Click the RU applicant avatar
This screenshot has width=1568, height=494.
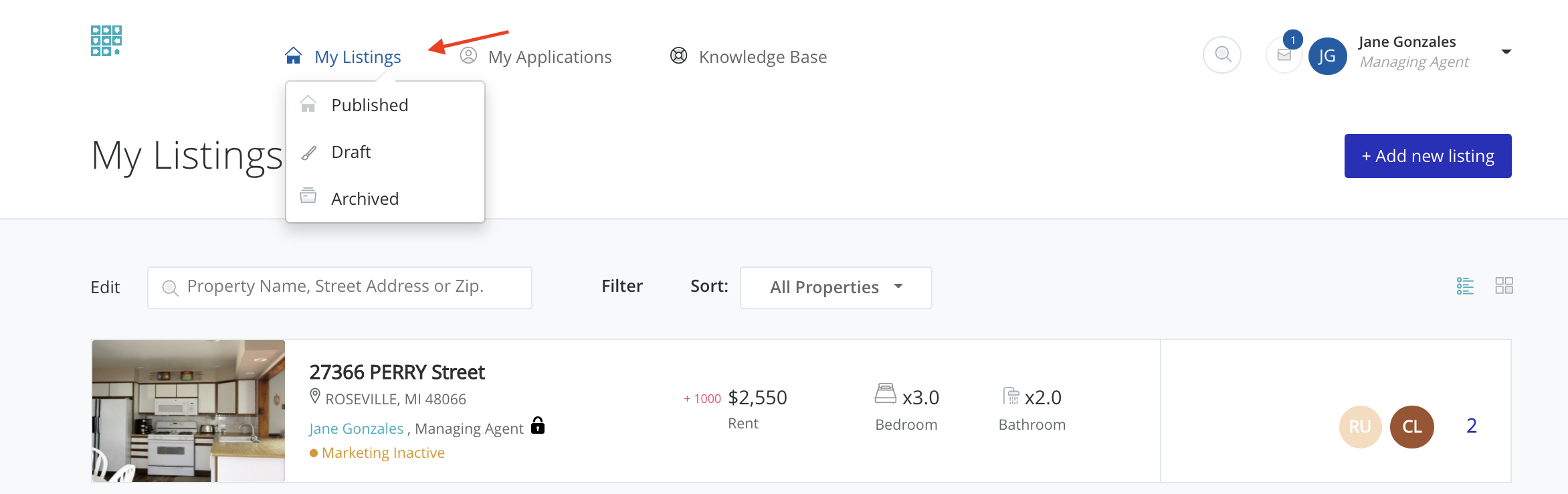[x=1360, y=426]
